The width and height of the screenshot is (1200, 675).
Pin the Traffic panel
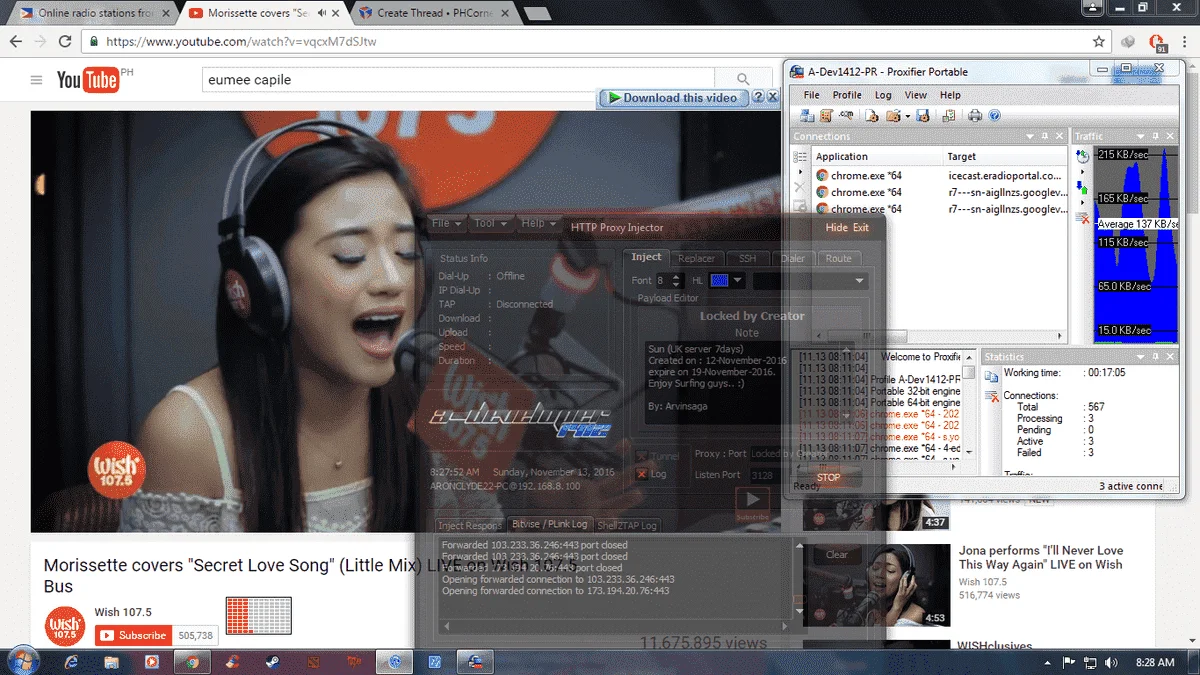click(x=1158, y=136)
